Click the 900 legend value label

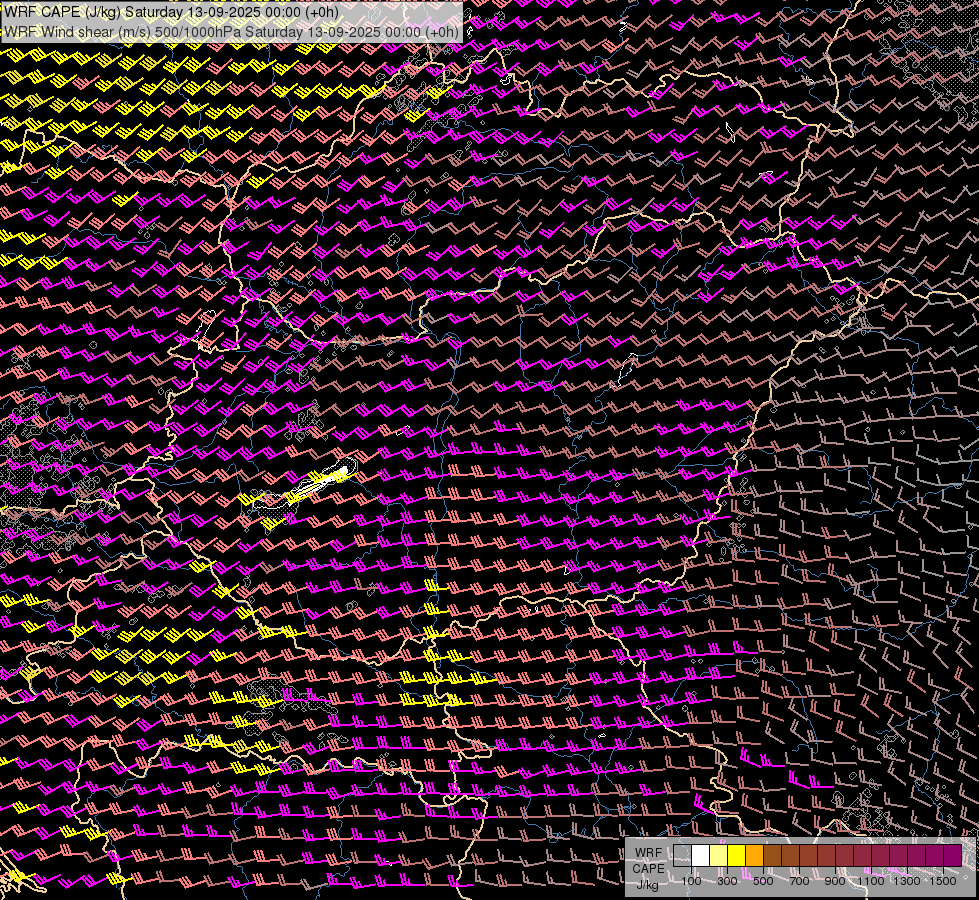pyautogui.click(x=835, y=881)
